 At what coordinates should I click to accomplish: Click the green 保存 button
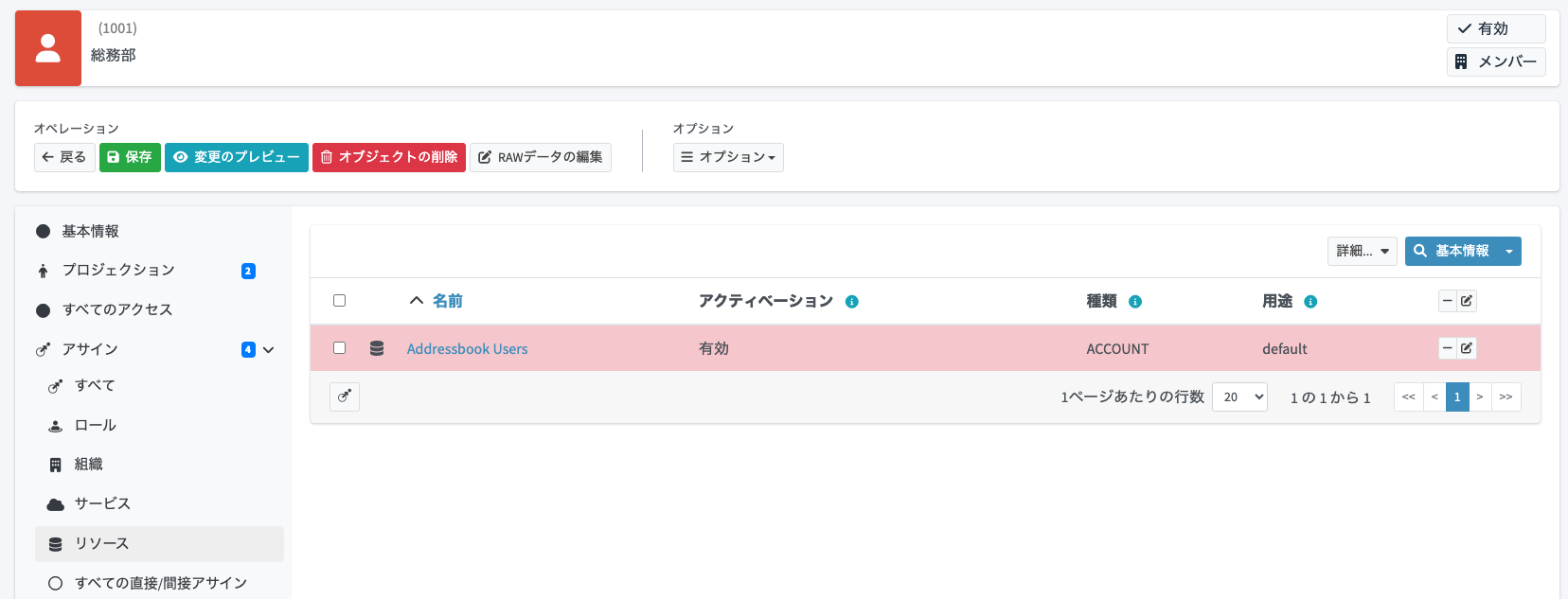tap(130, 157)
